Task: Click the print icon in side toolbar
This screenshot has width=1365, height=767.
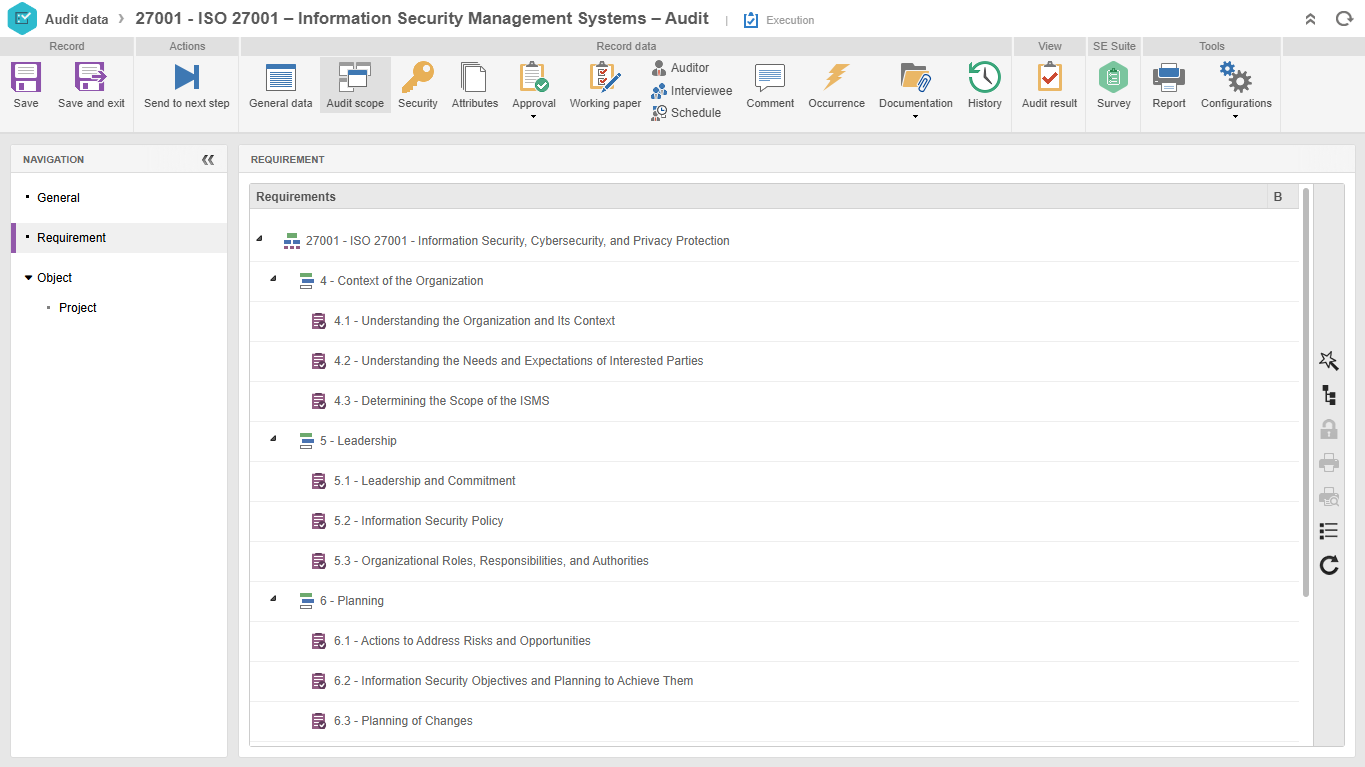Action: click(x=1329, y=463)
